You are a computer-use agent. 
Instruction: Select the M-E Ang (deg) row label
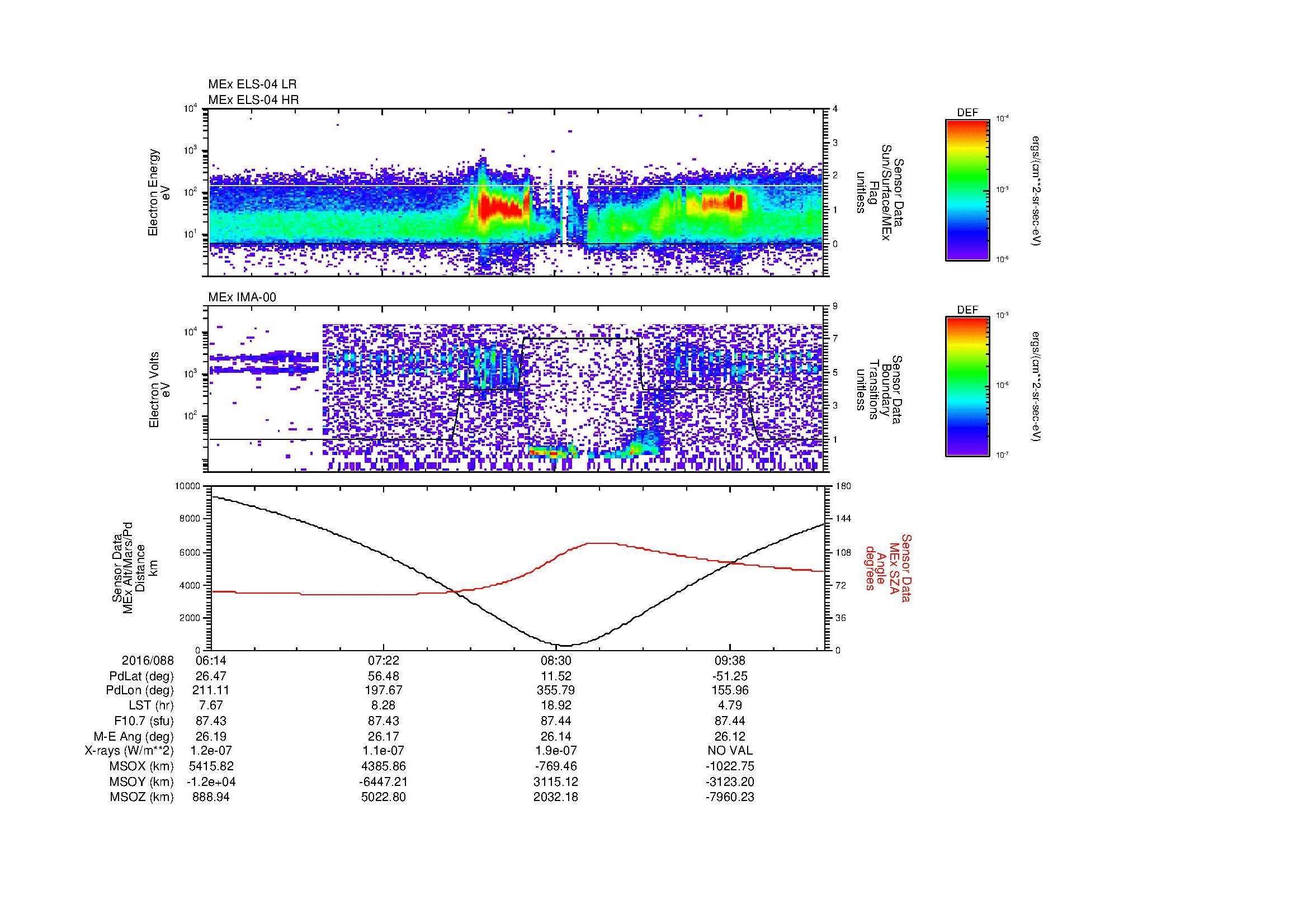134,737
